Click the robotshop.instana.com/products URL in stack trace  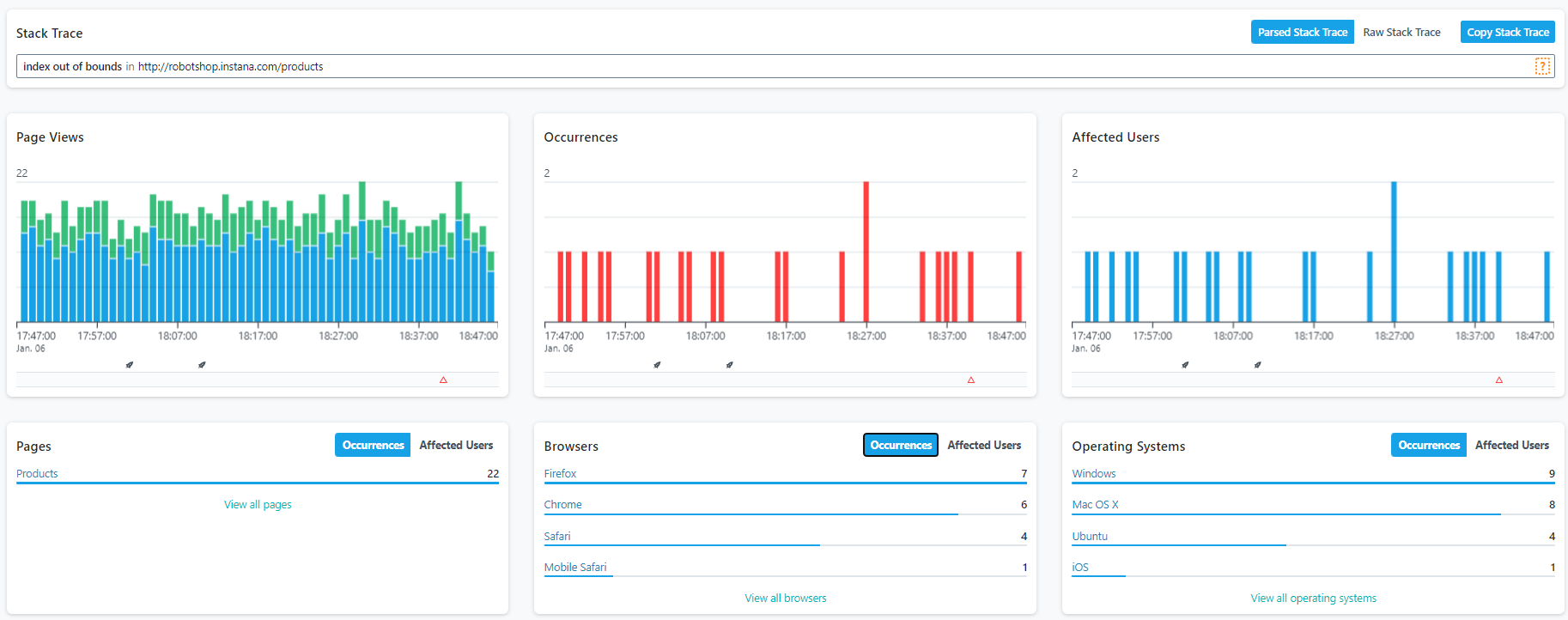(230, 66)
